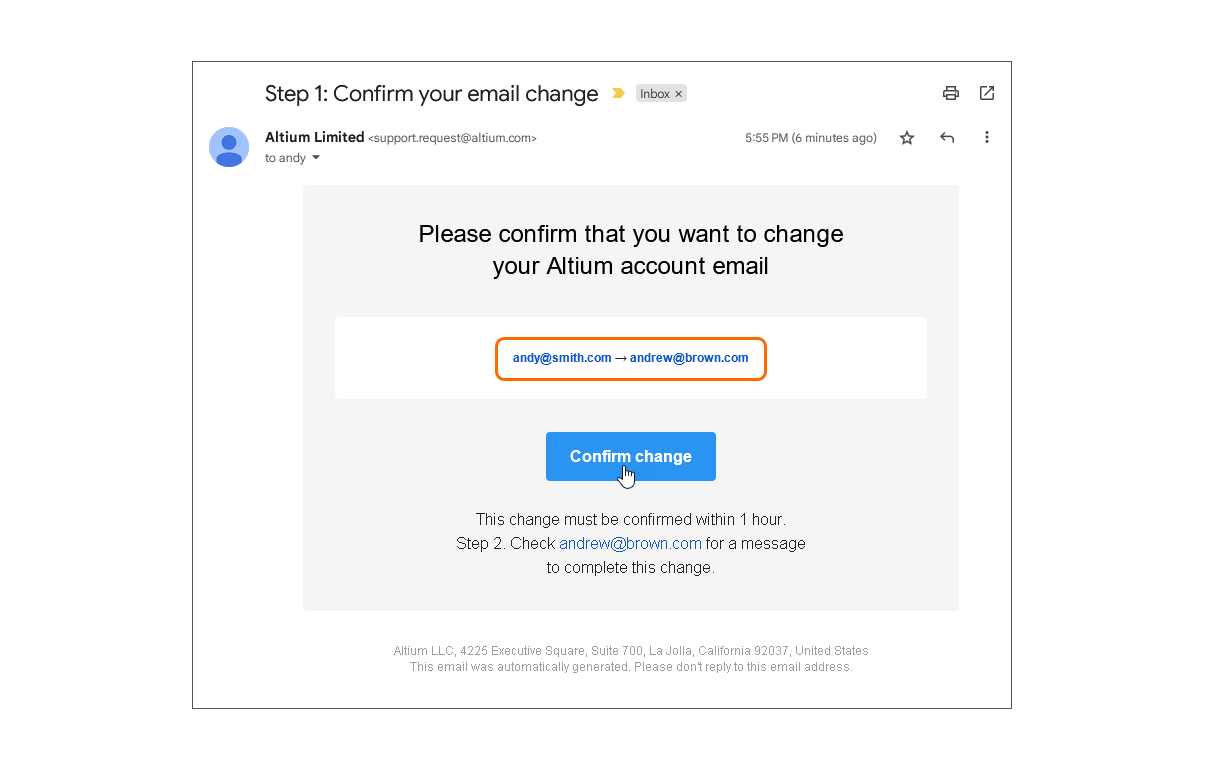
Task: Expand recipient details arrow beside "to andy"
Action: click(x=316, y=158)
